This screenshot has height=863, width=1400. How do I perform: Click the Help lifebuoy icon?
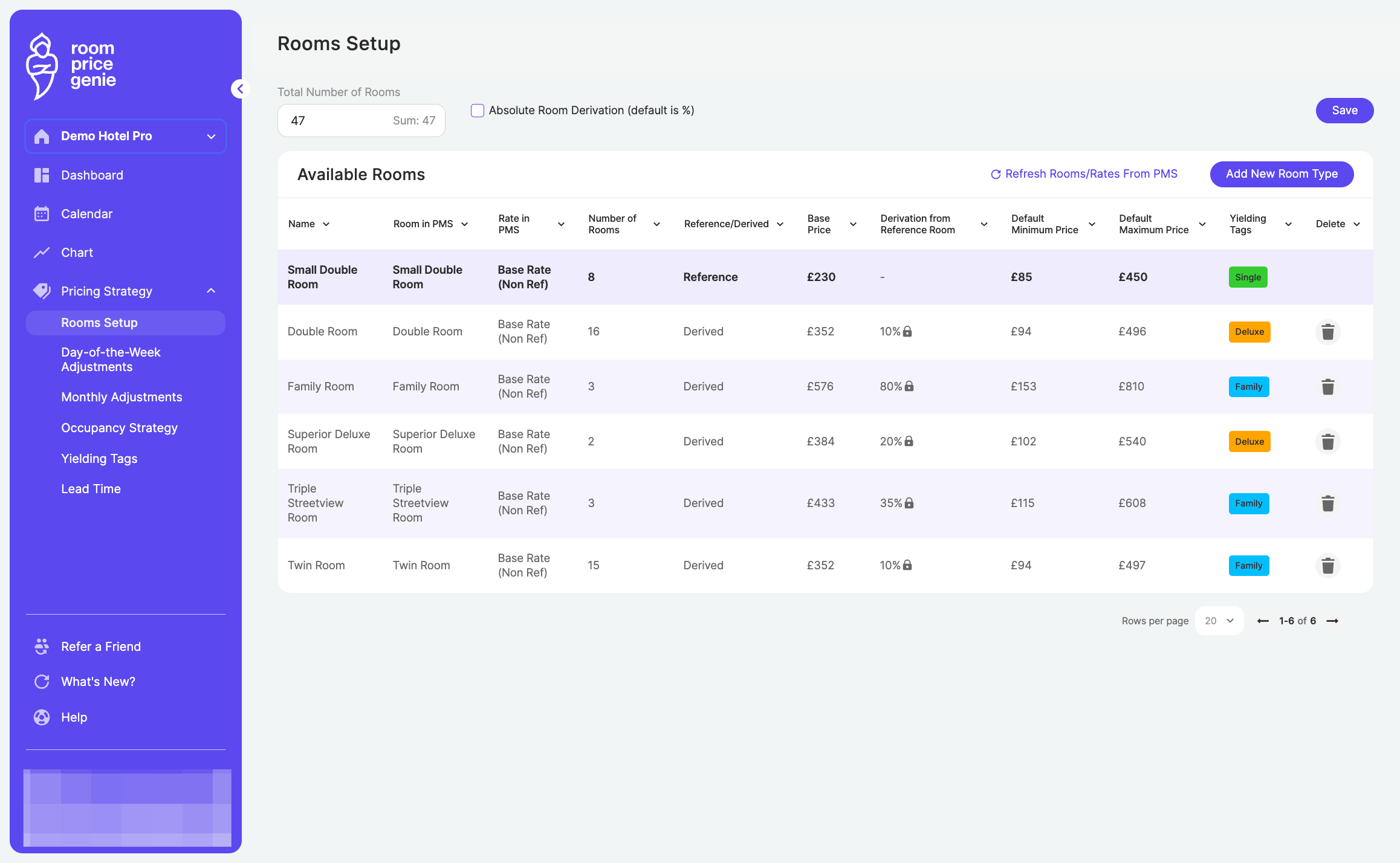(42, 717)
